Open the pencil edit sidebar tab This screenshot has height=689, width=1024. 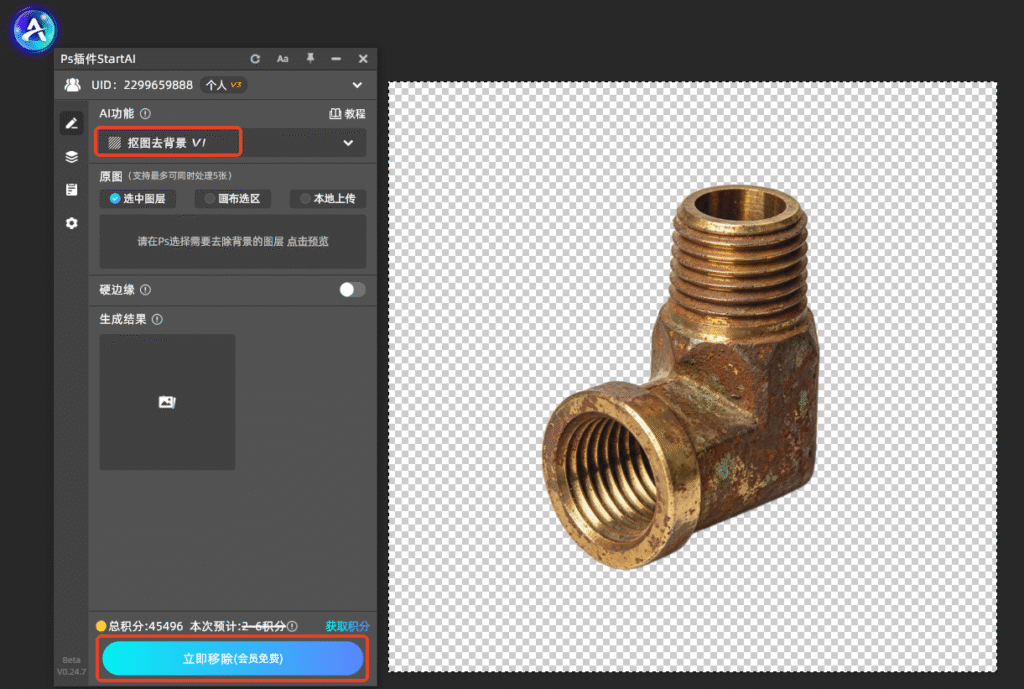71,123
